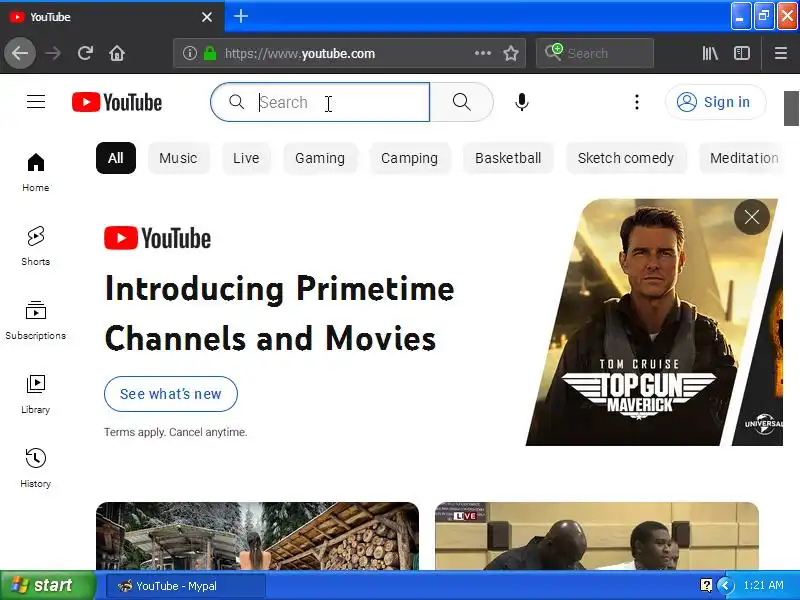
Task: Click the tray help question-mark icon
Action: click(x=706, y=585)
